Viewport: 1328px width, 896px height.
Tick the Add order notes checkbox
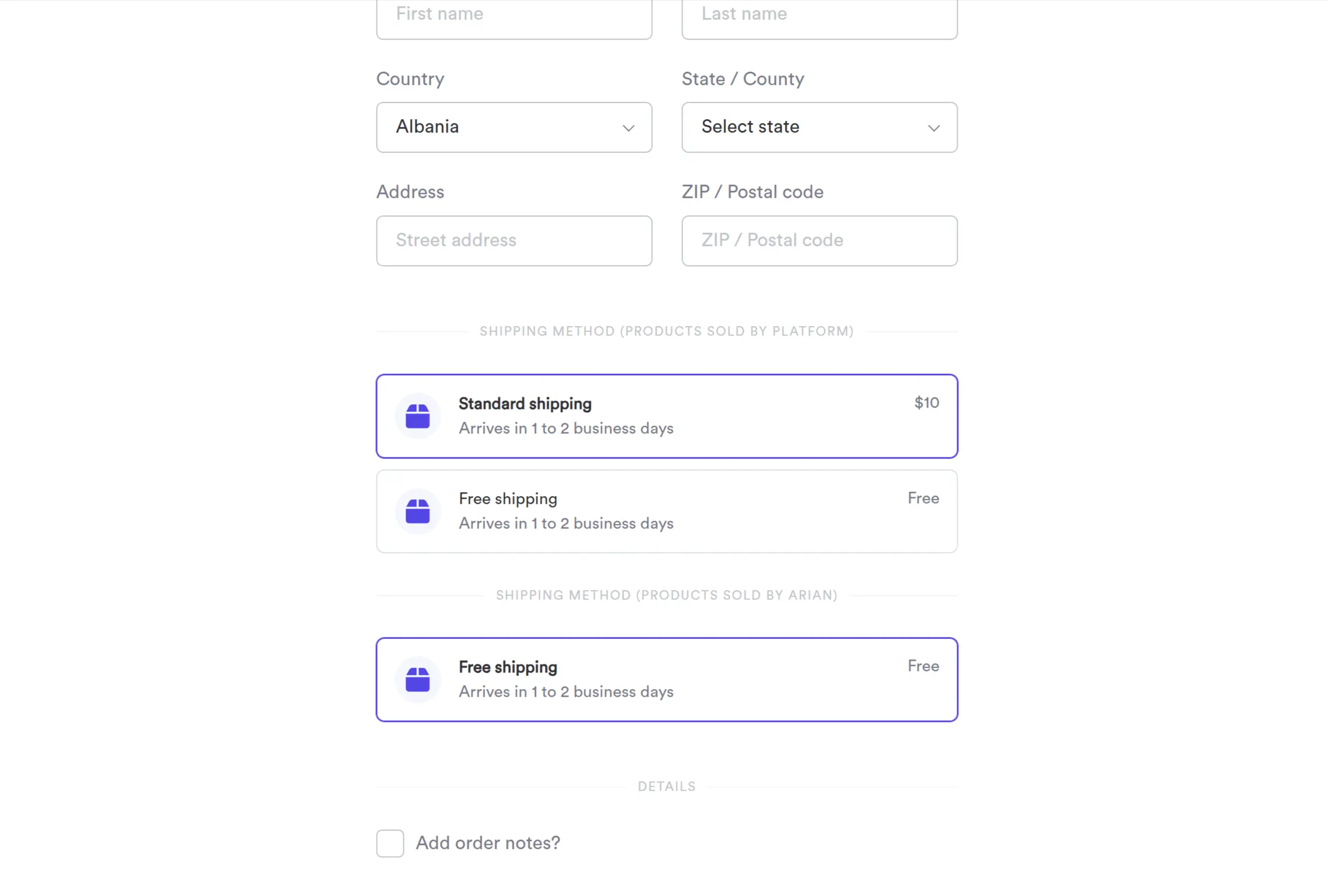point(390,843)
